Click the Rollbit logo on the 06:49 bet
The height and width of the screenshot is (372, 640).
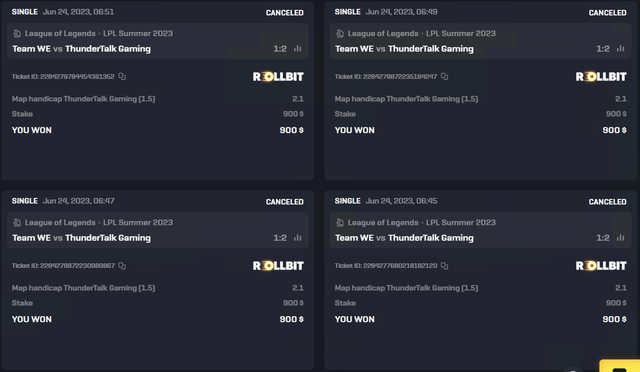[601, 77]
